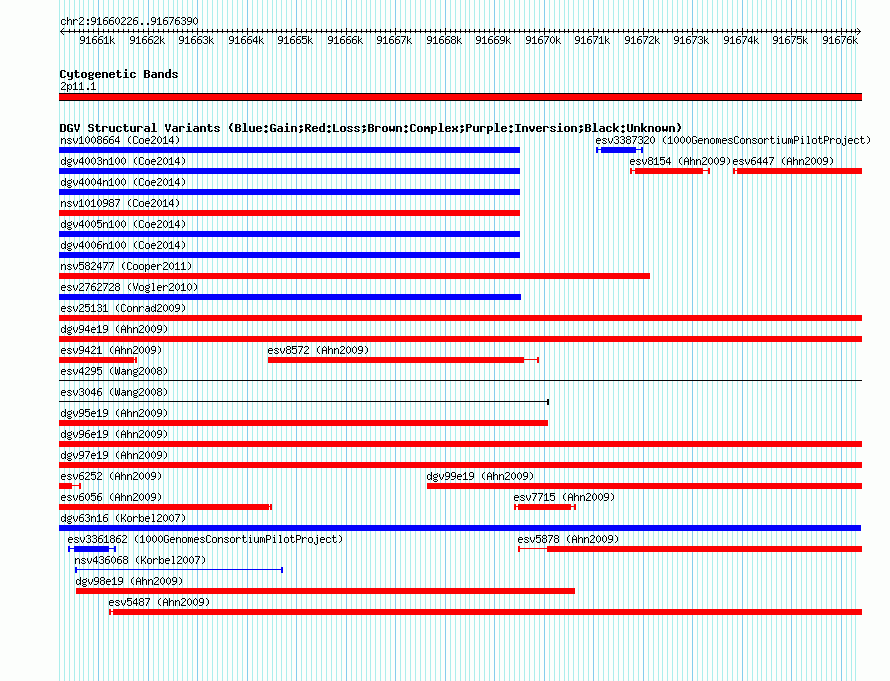
Task: Select the blue esv2762728 gain bar
Action: coord(290,297)
